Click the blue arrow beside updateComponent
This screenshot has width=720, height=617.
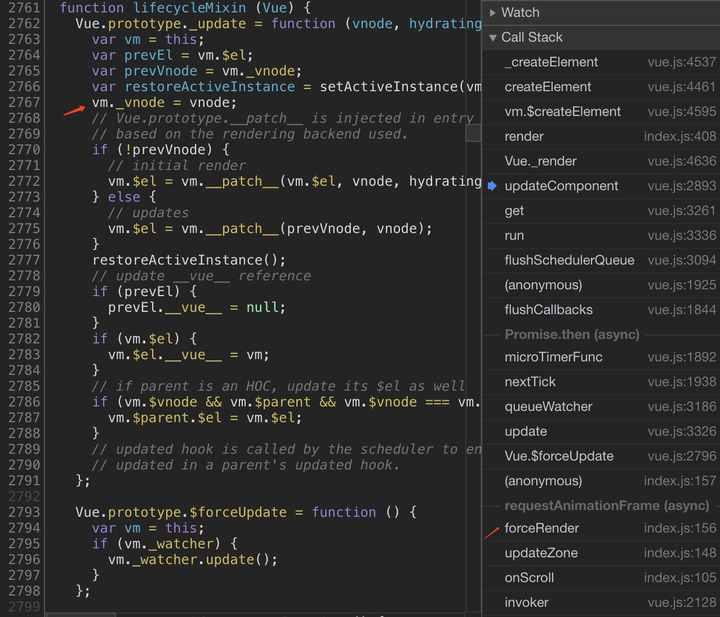click(492, 186)
